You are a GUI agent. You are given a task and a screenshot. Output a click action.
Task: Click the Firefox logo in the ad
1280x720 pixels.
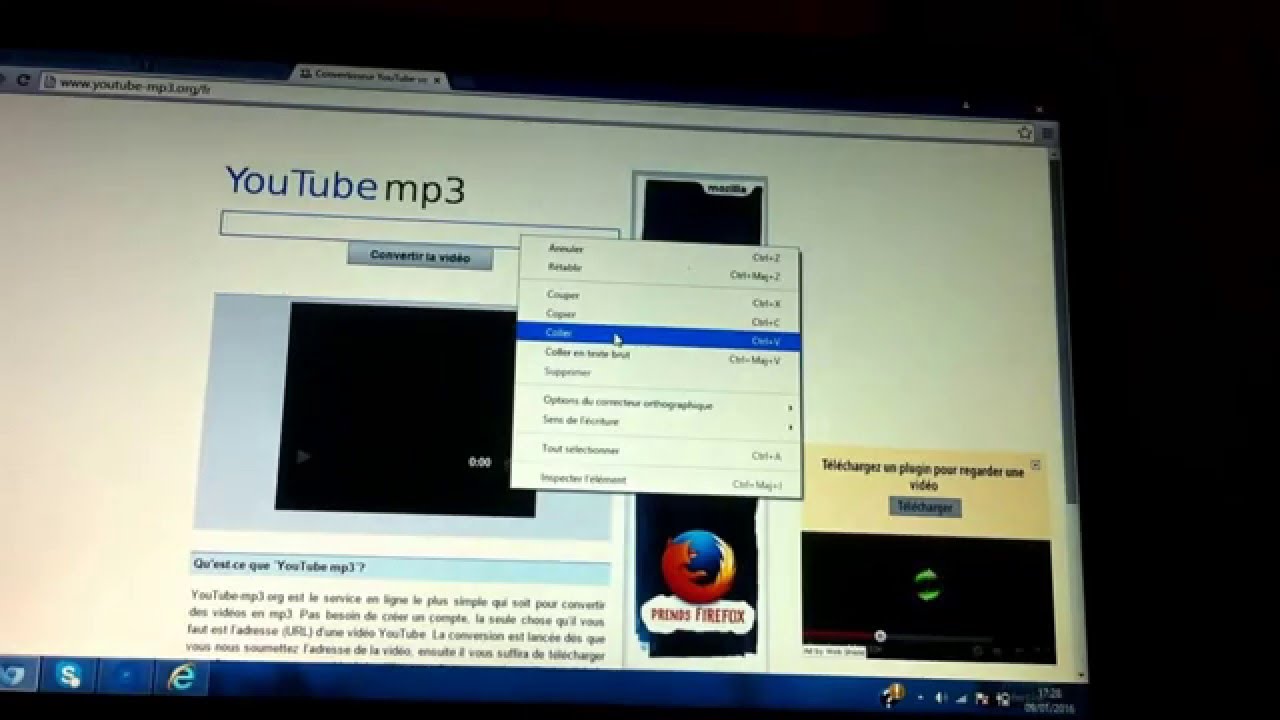(697, 566)
